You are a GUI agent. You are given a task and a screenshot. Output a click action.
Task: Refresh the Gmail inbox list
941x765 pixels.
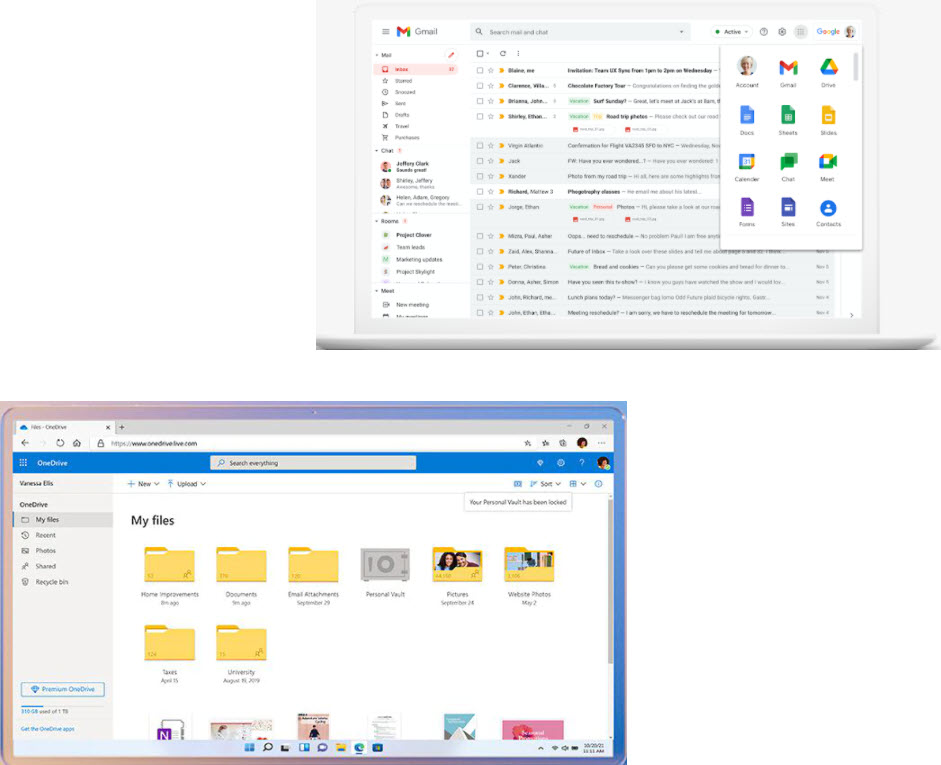(x=503, y=53)
